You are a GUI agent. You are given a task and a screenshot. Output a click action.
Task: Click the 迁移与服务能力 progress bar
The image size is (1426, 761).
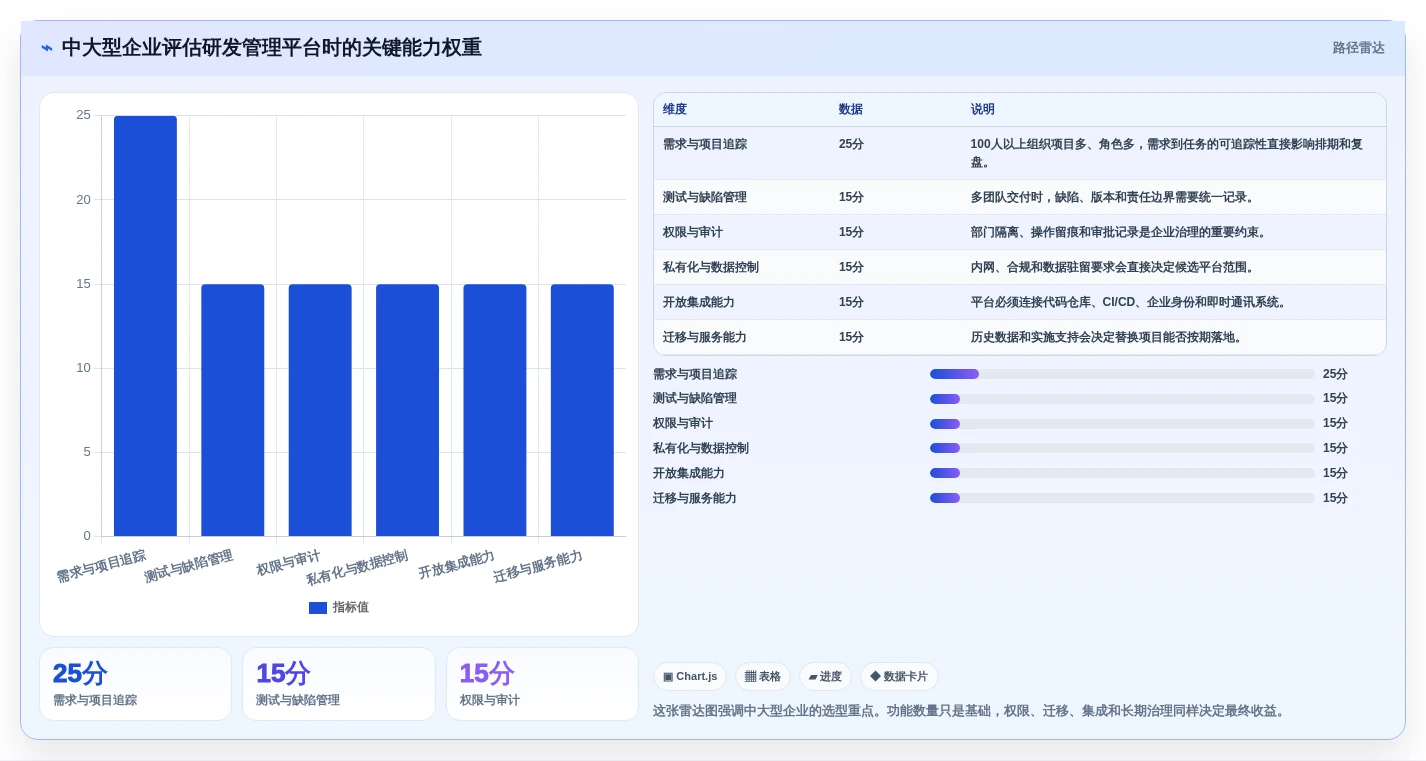click(1122, 499)
